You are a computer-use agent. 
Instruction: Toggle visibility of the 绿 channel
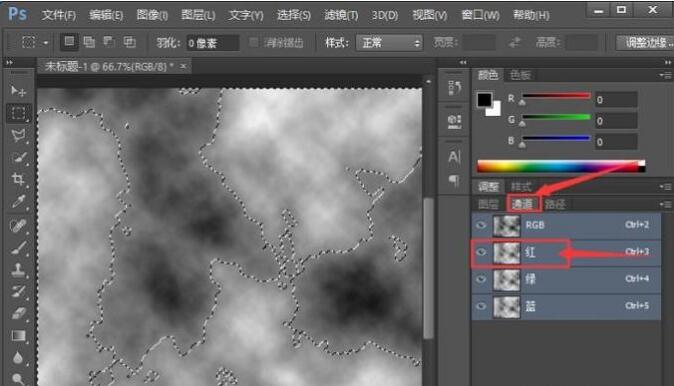(481, 279)
